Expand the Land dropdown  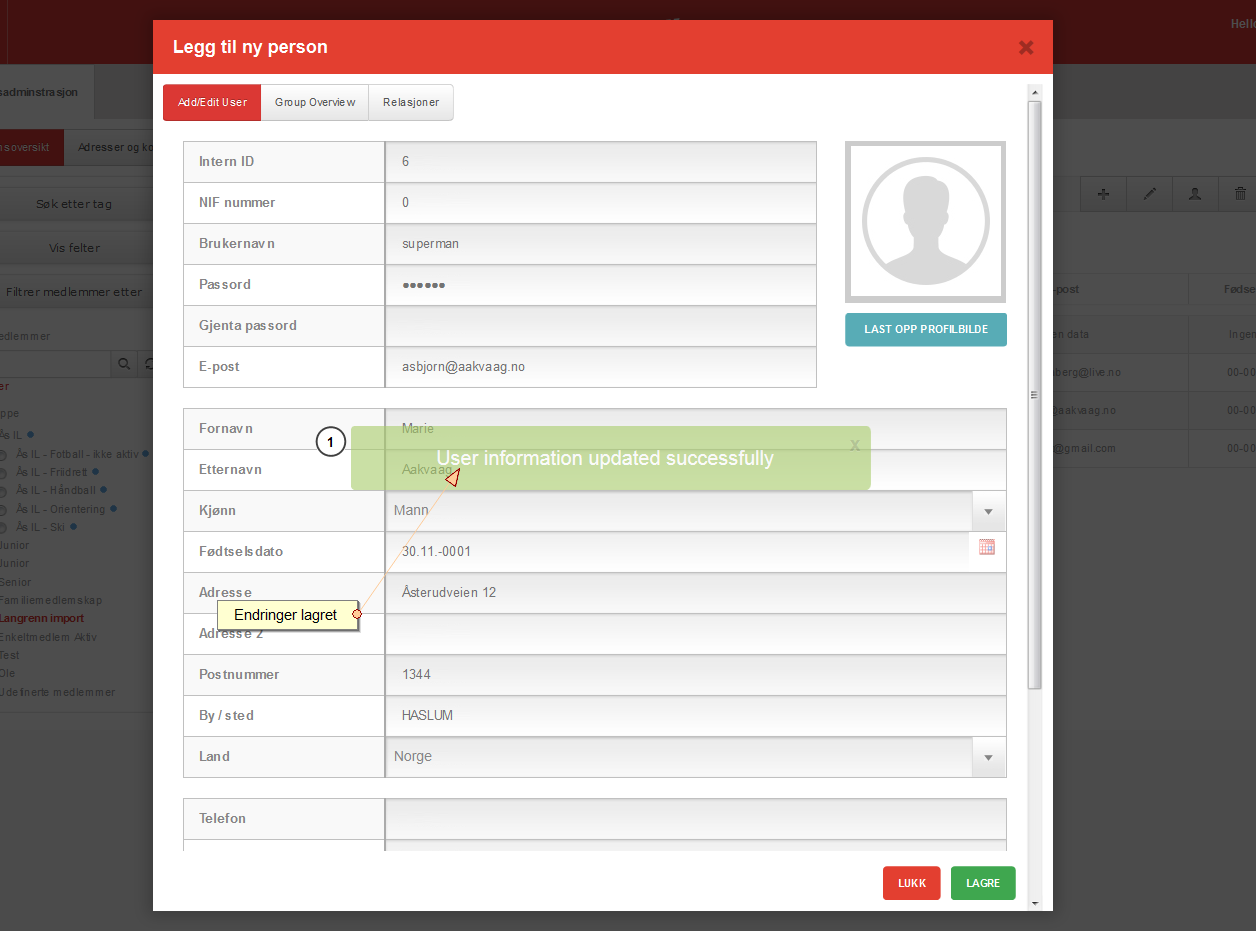(988, 757)
